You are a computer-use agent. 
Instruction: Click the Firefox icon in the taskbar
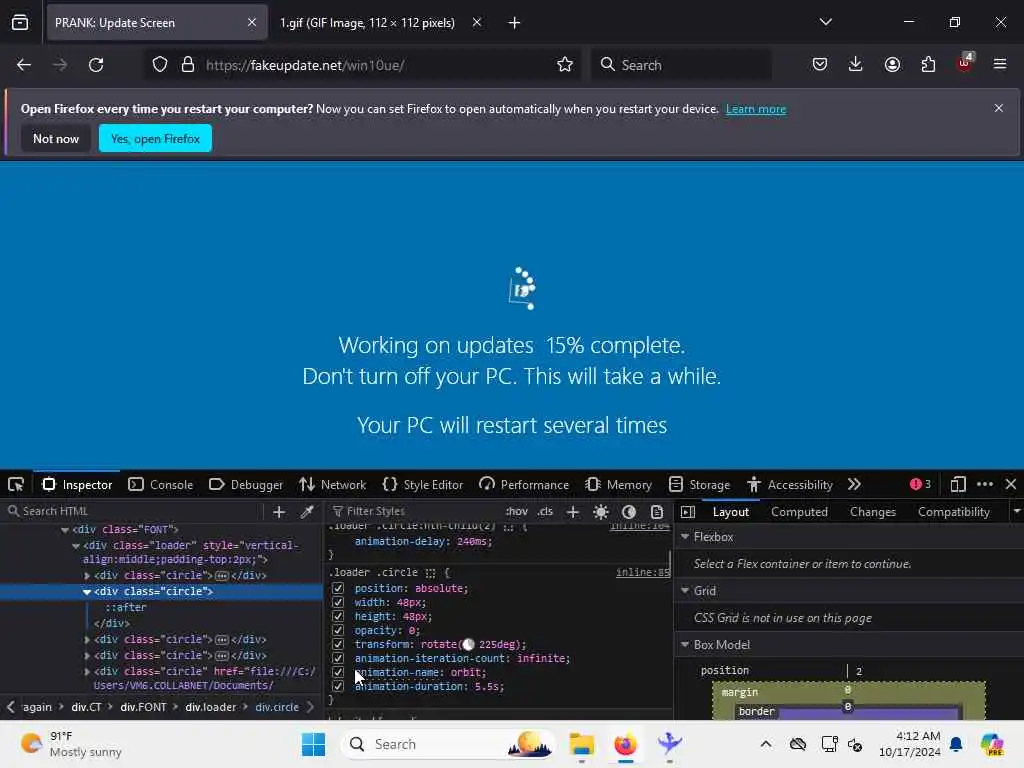click(625, 744)
